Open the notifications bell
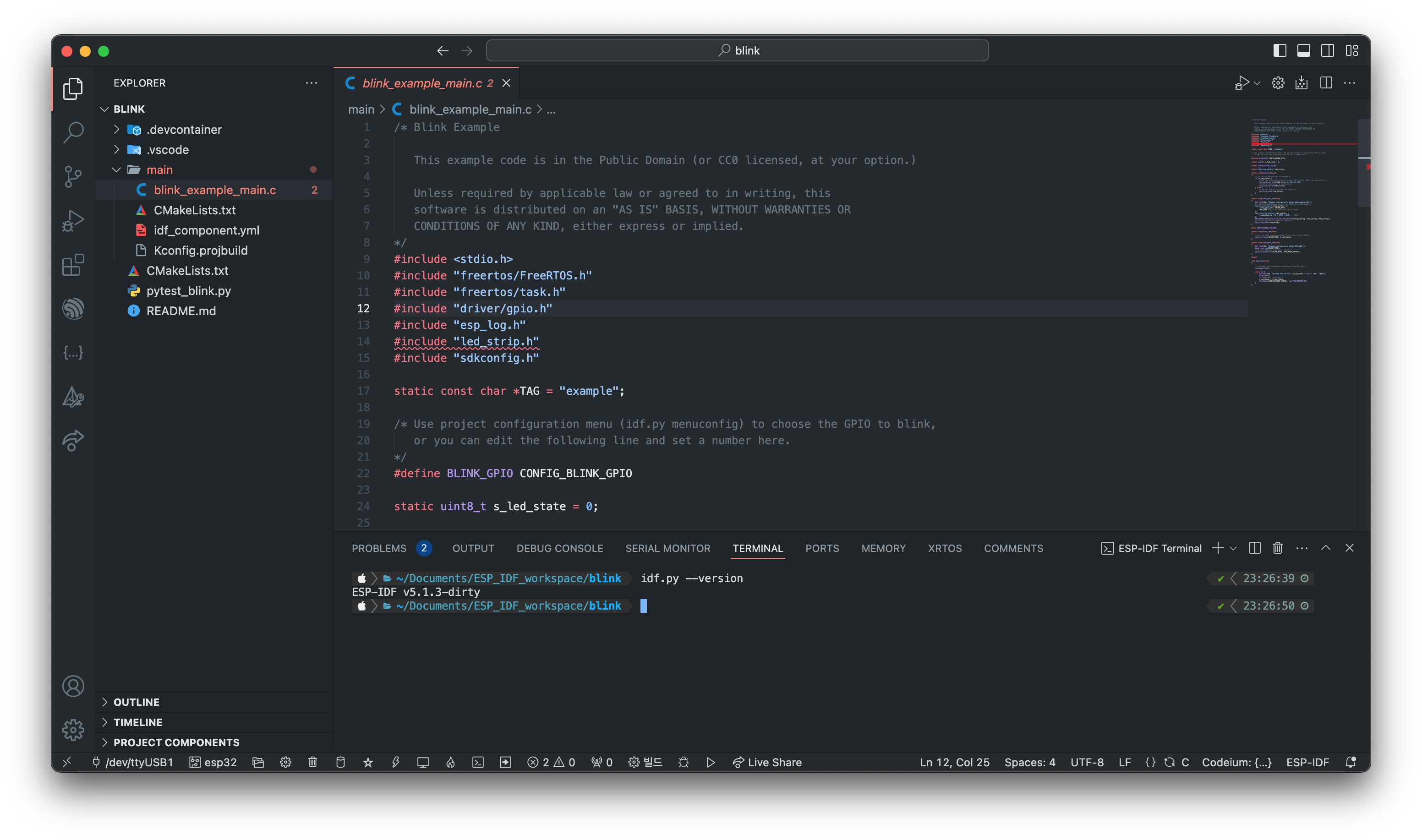 tap(1351, 763)
